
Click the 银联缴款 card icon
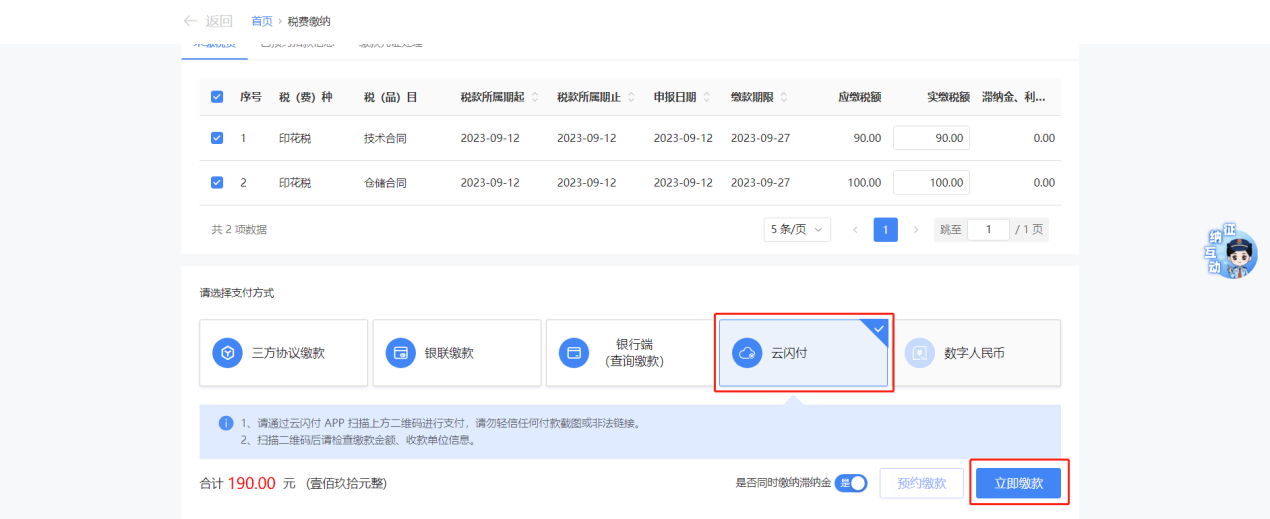click(x=400, y=353)
